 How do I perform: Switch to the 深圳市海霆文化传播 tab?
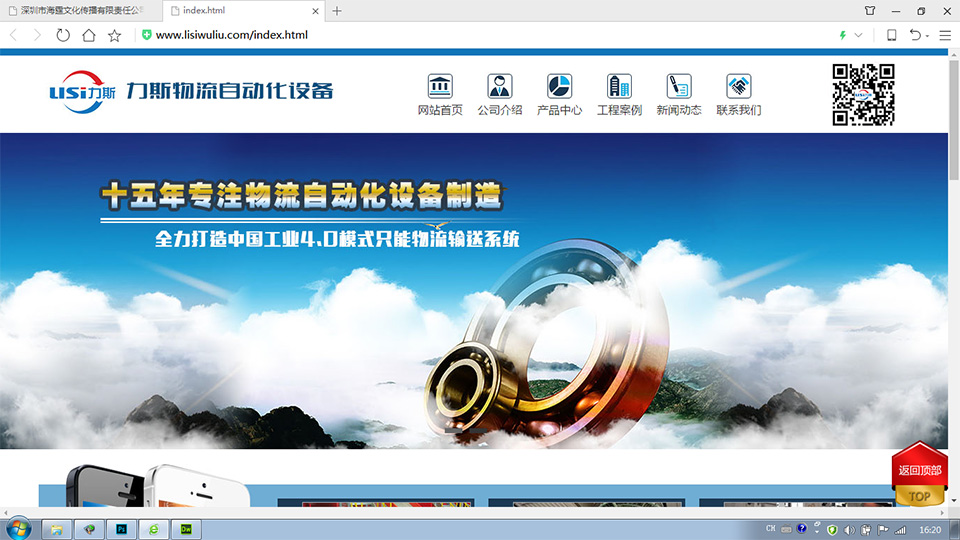(80, 11)
